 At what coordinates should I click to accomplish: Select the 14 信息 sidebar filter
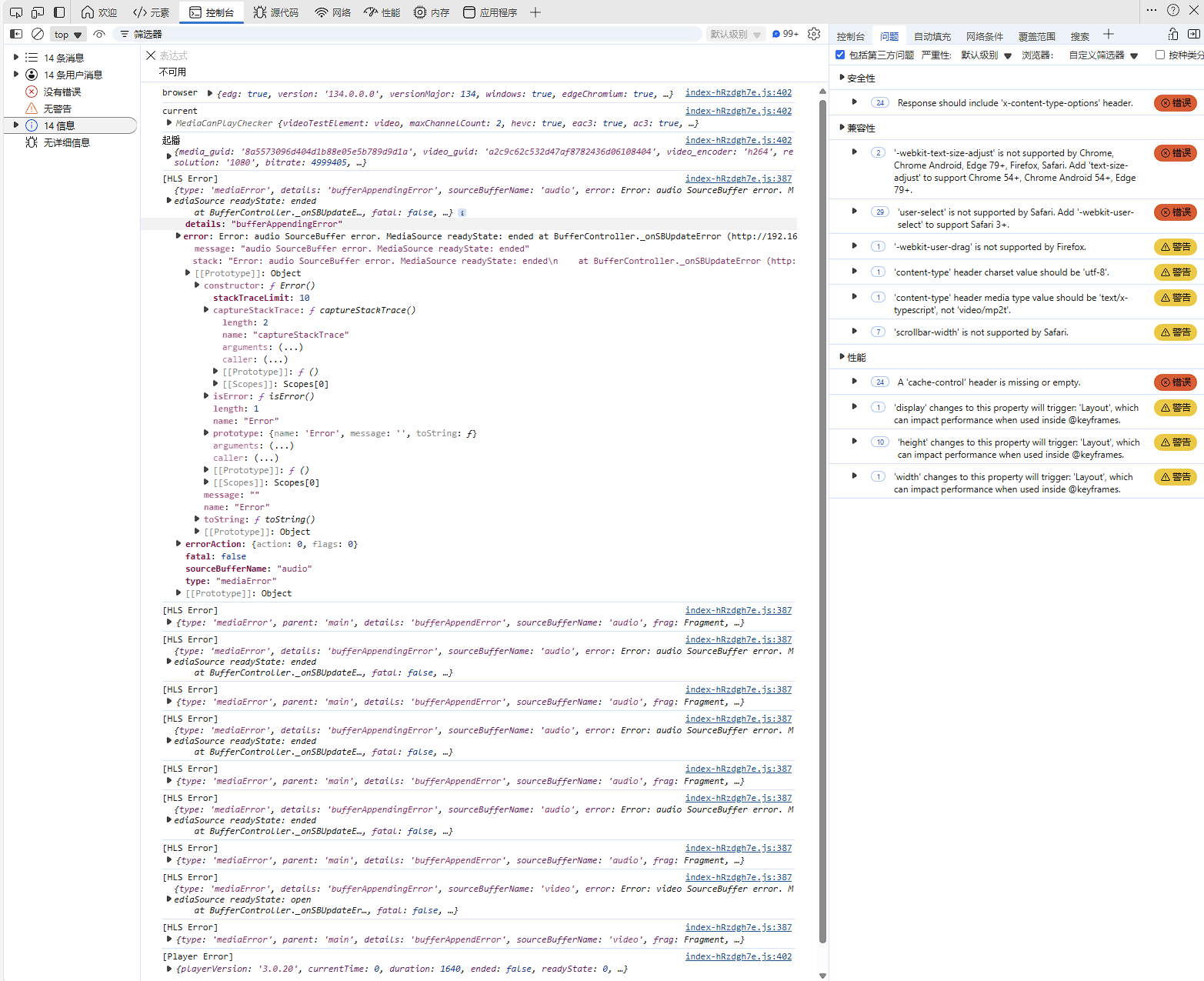(71, 125)
